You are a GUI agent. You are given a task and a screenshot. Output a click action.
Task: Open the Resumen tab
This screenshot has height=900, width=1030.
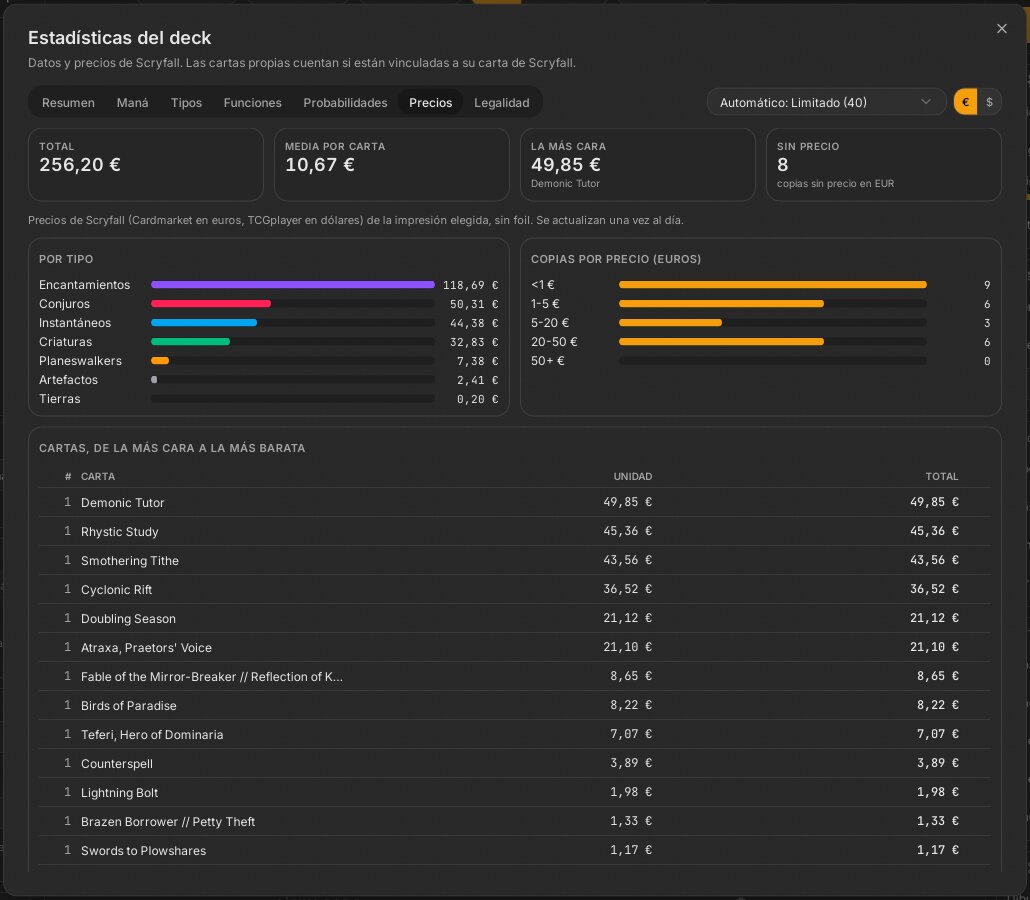pyautogui.click(x=68, y=102)
